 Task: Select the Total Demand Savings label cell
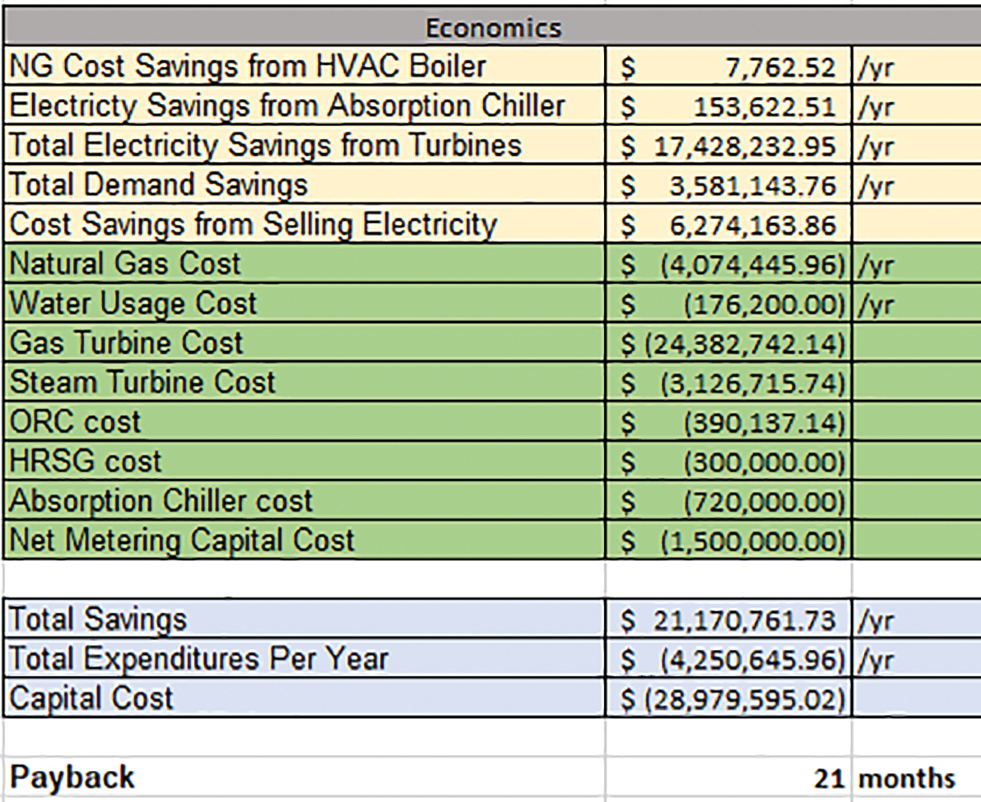click(158, 185)
